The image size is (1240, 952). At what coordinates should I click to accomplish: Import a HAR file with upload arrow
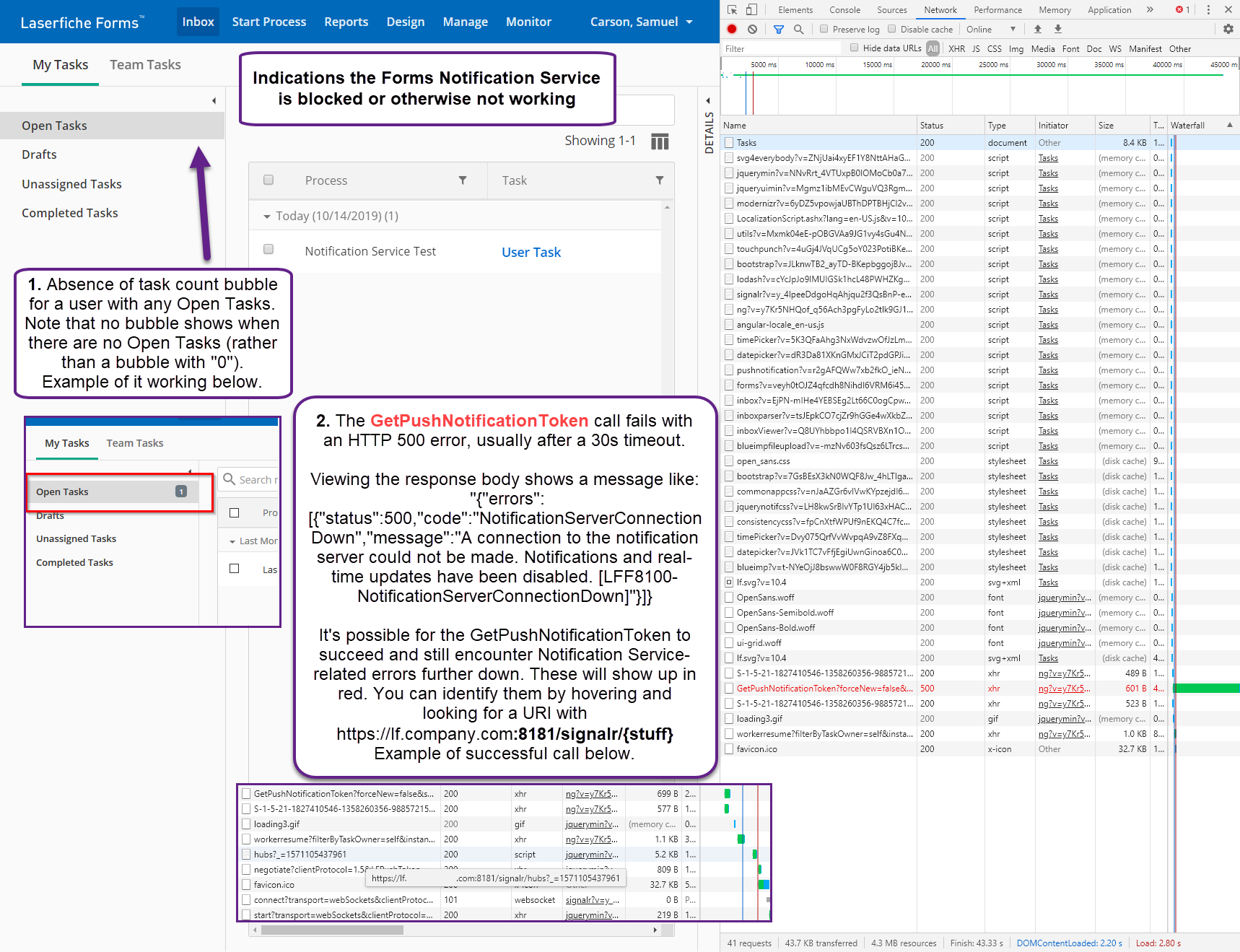[1038, 30]
